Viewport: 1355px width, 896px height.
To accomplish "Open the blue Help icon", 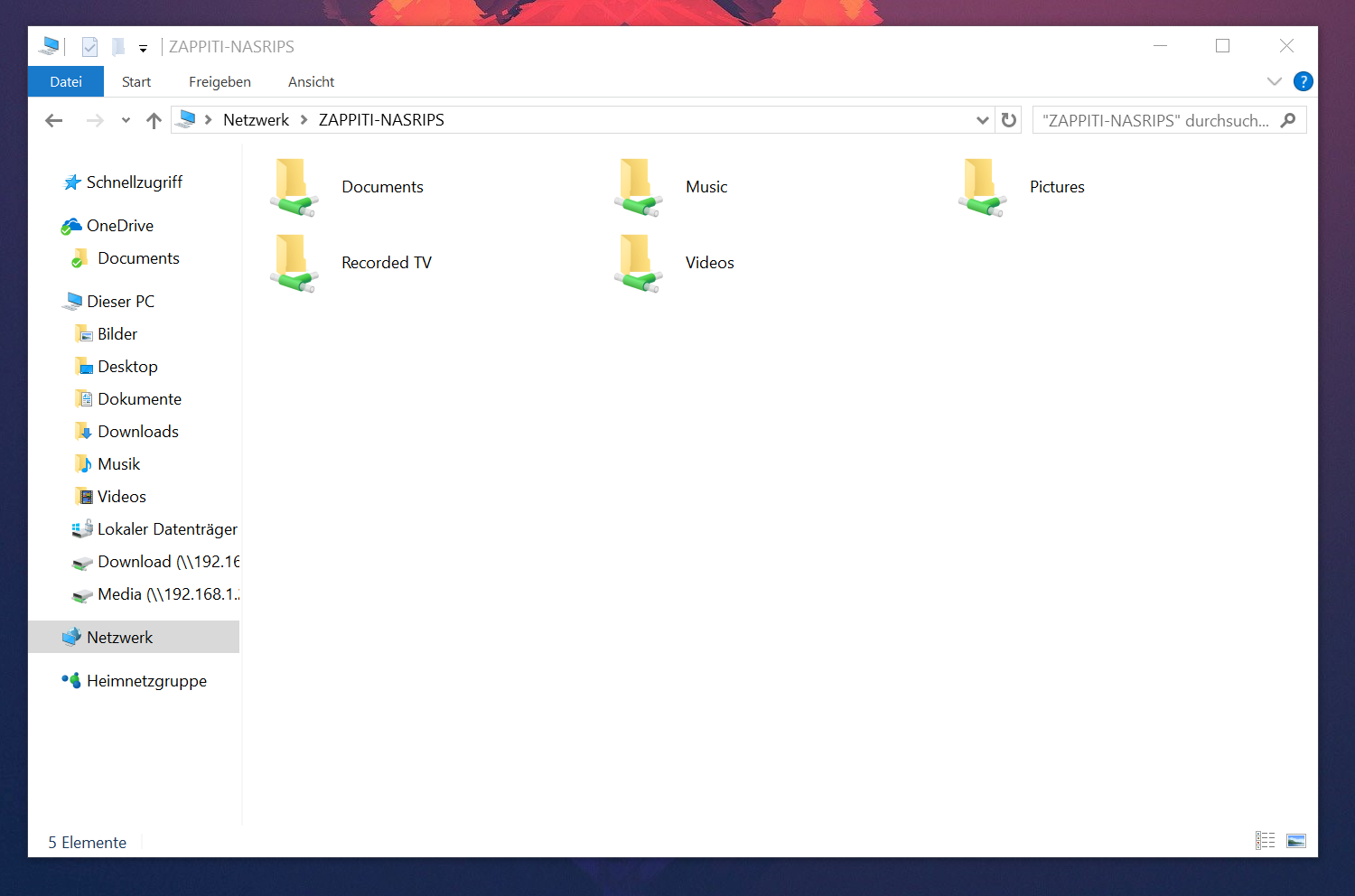I will point(1304,81).
